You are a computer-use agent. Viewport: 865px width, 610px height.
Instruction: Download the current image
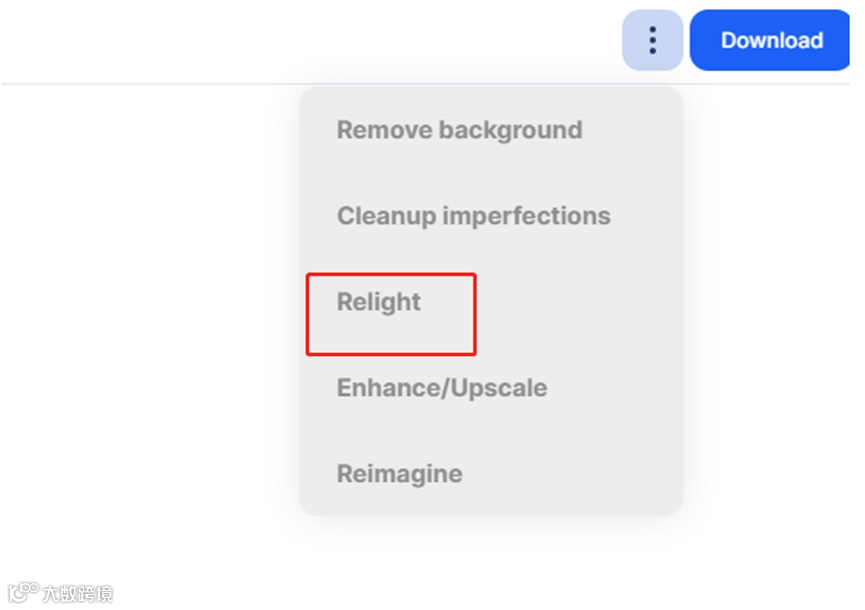click(x=770, y=41)
